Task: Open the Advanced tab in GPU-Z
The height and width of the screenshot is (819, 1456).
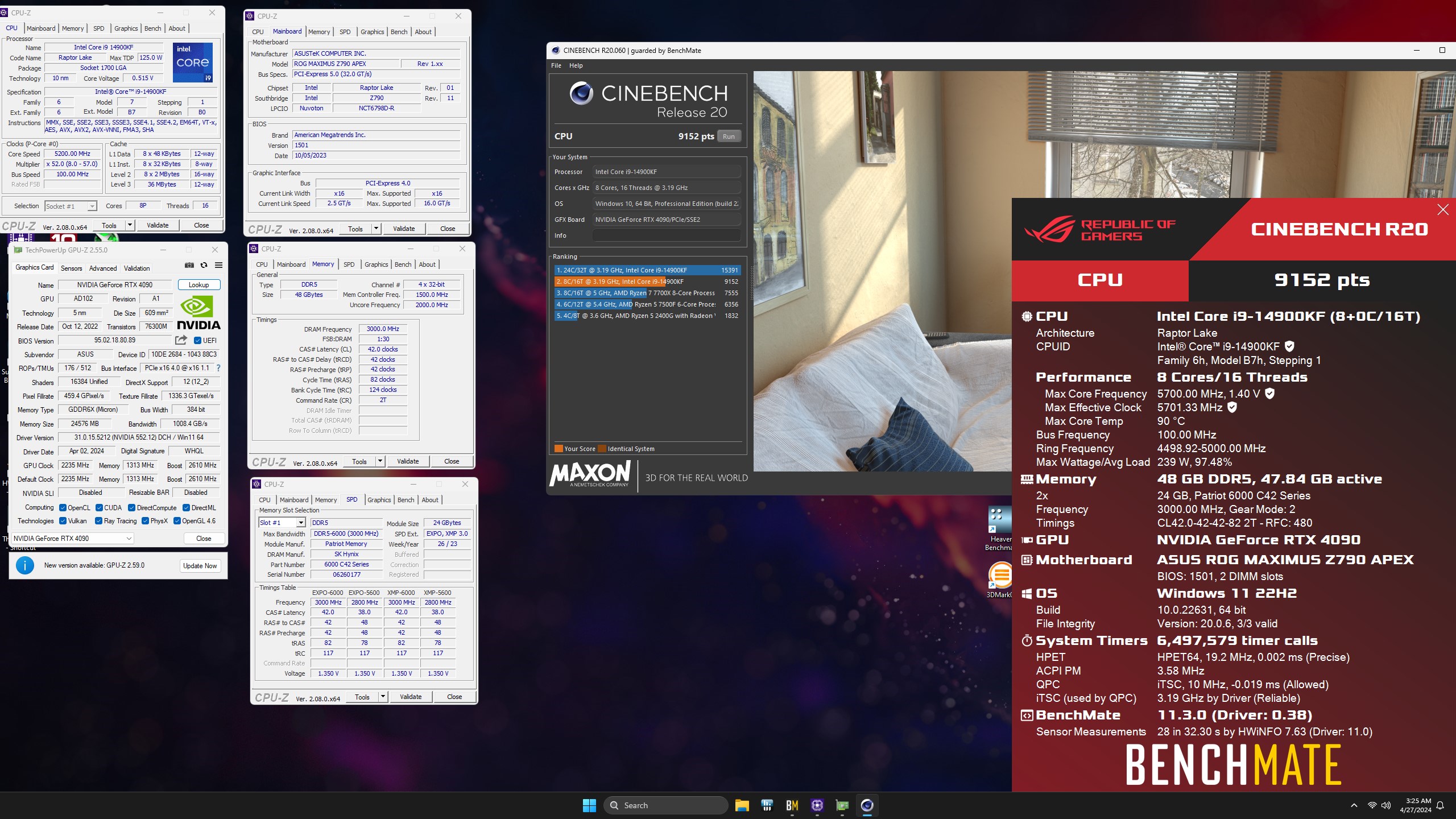Action: tap(103, 268)
